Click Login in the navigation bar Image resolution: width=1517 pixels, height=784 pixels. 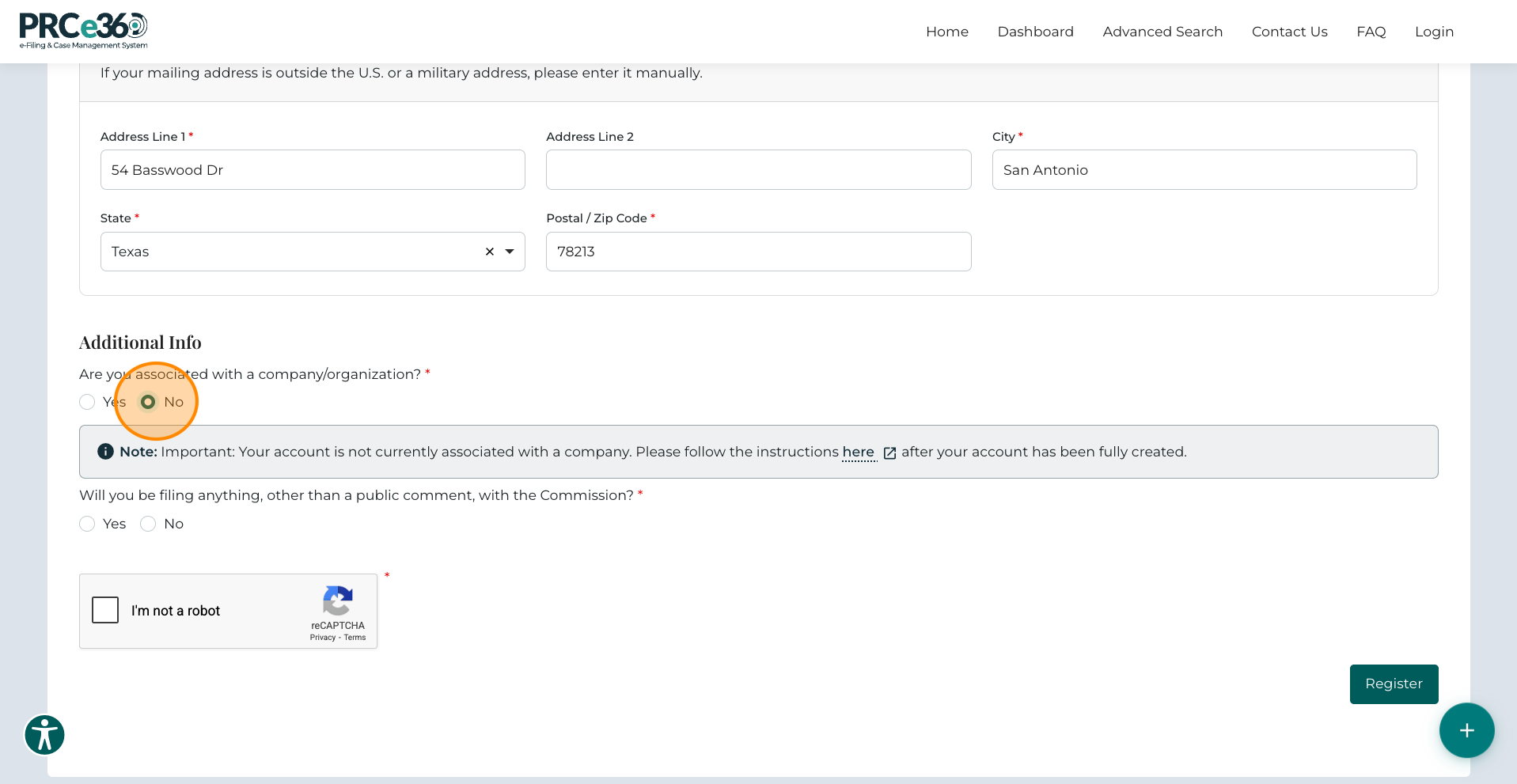pos(1434,32)
